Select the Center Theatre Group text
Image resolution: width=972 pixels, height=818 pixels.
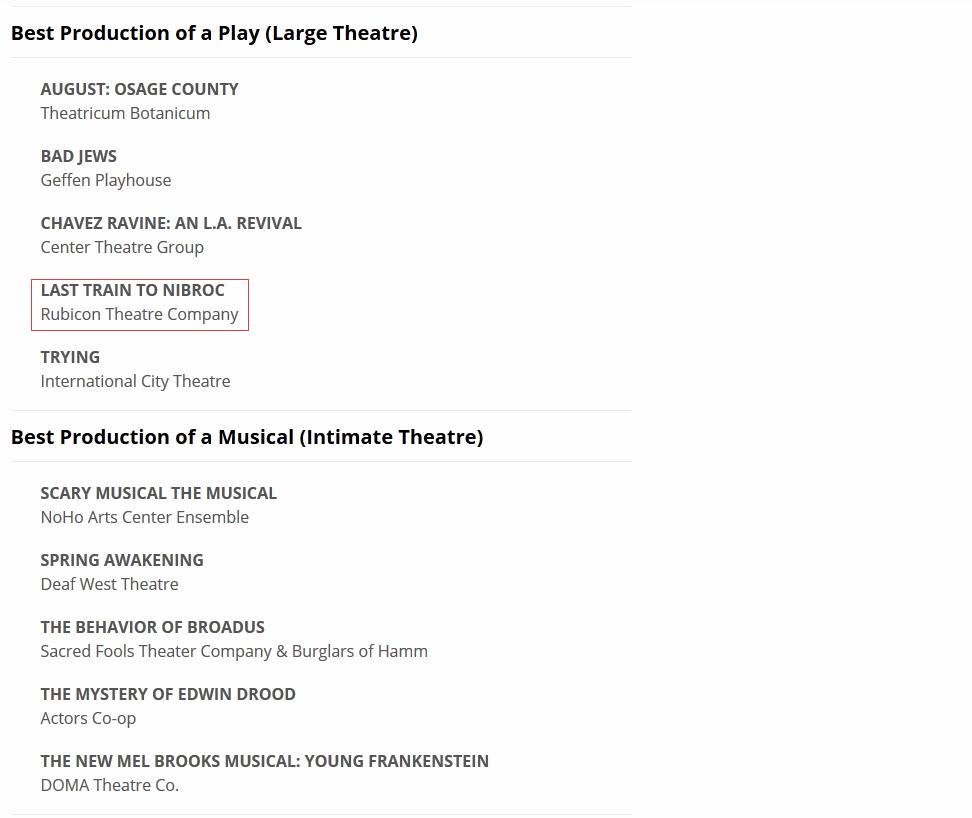(x=122, y=247)
